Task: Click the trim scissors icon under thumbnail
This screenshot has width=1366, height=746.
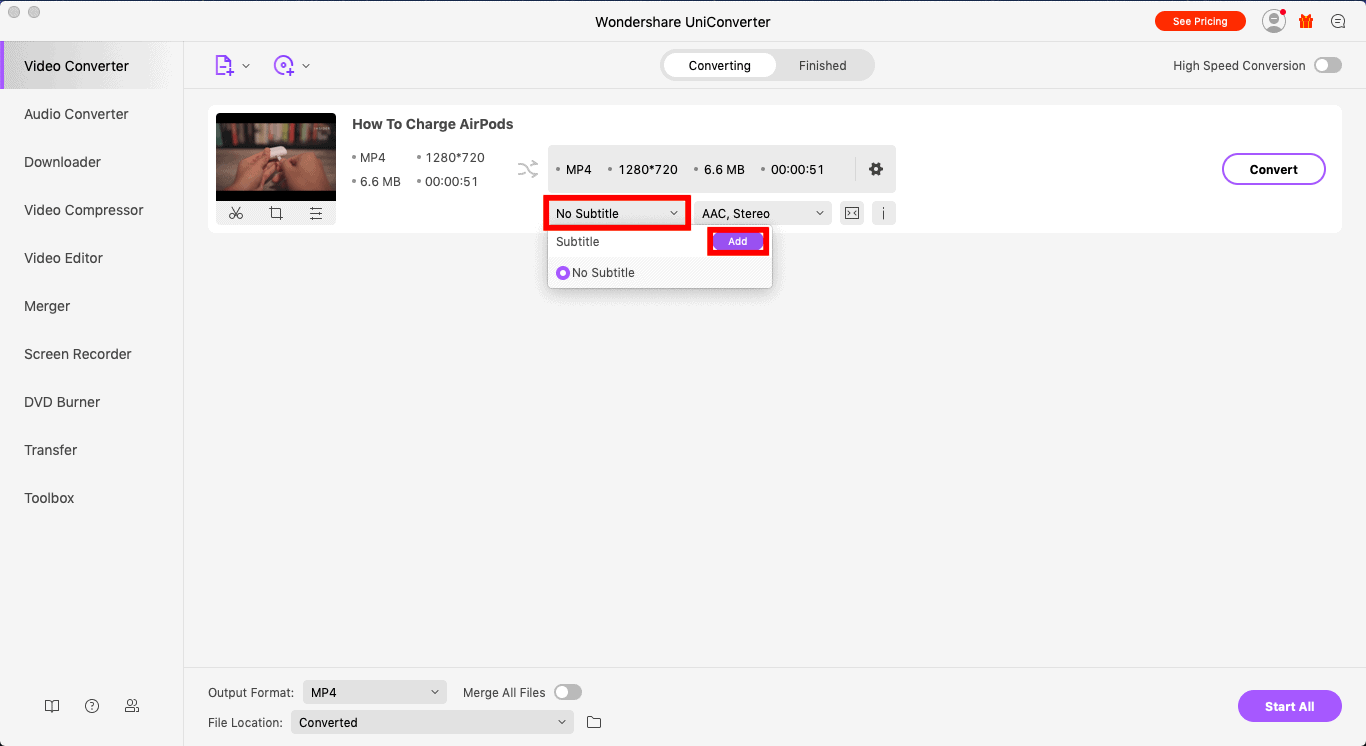Action: click(x=236, y=213)
